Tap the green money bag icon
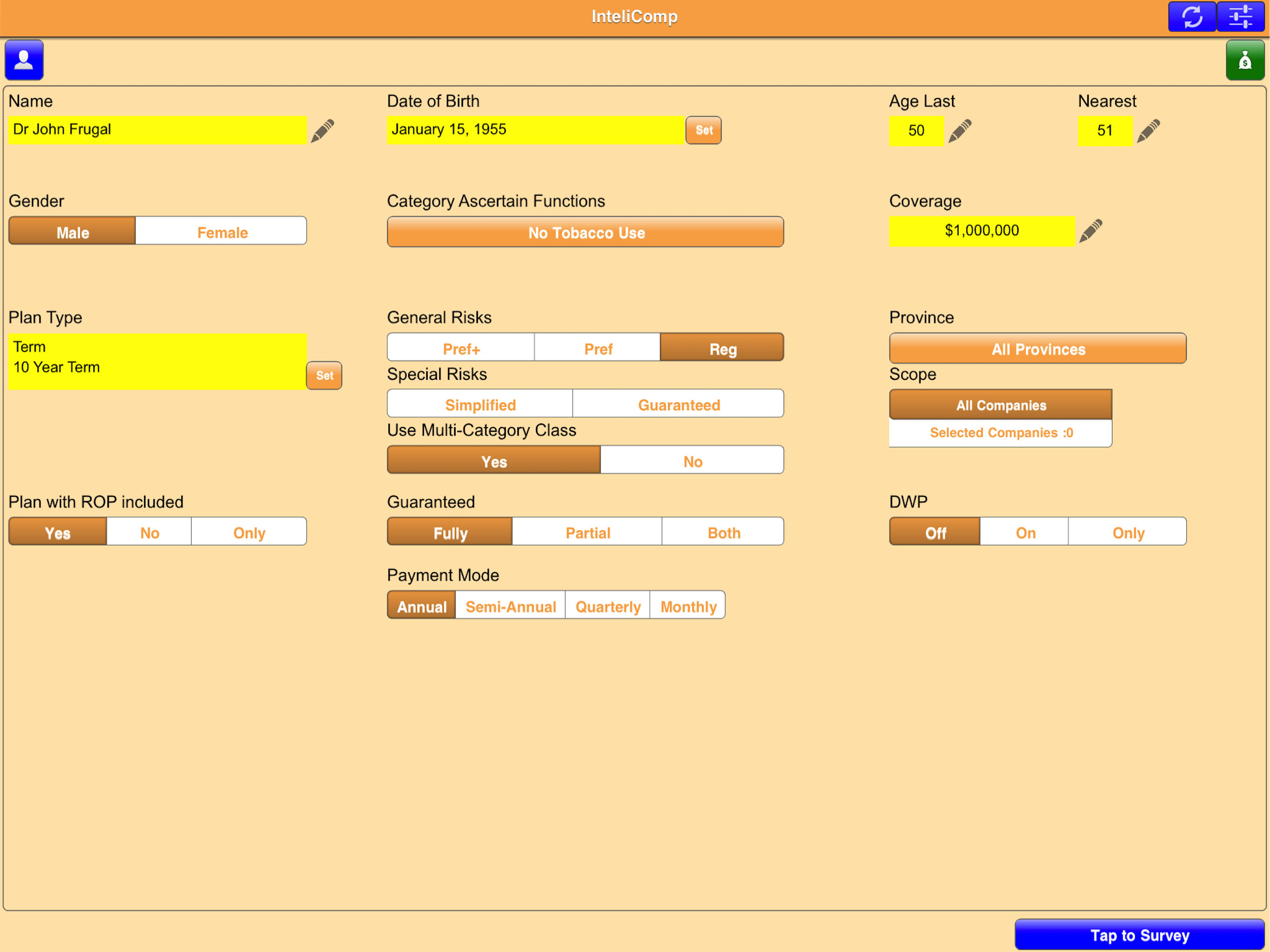 pos(1245,59)
